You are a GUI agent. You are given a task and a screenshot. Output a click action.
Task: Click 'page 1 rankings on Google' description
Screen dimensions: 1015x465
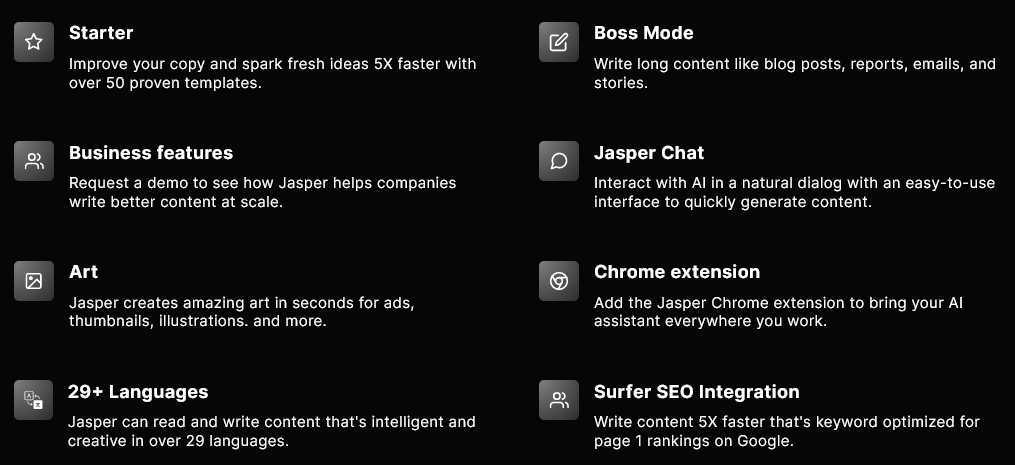pos(693,441)
